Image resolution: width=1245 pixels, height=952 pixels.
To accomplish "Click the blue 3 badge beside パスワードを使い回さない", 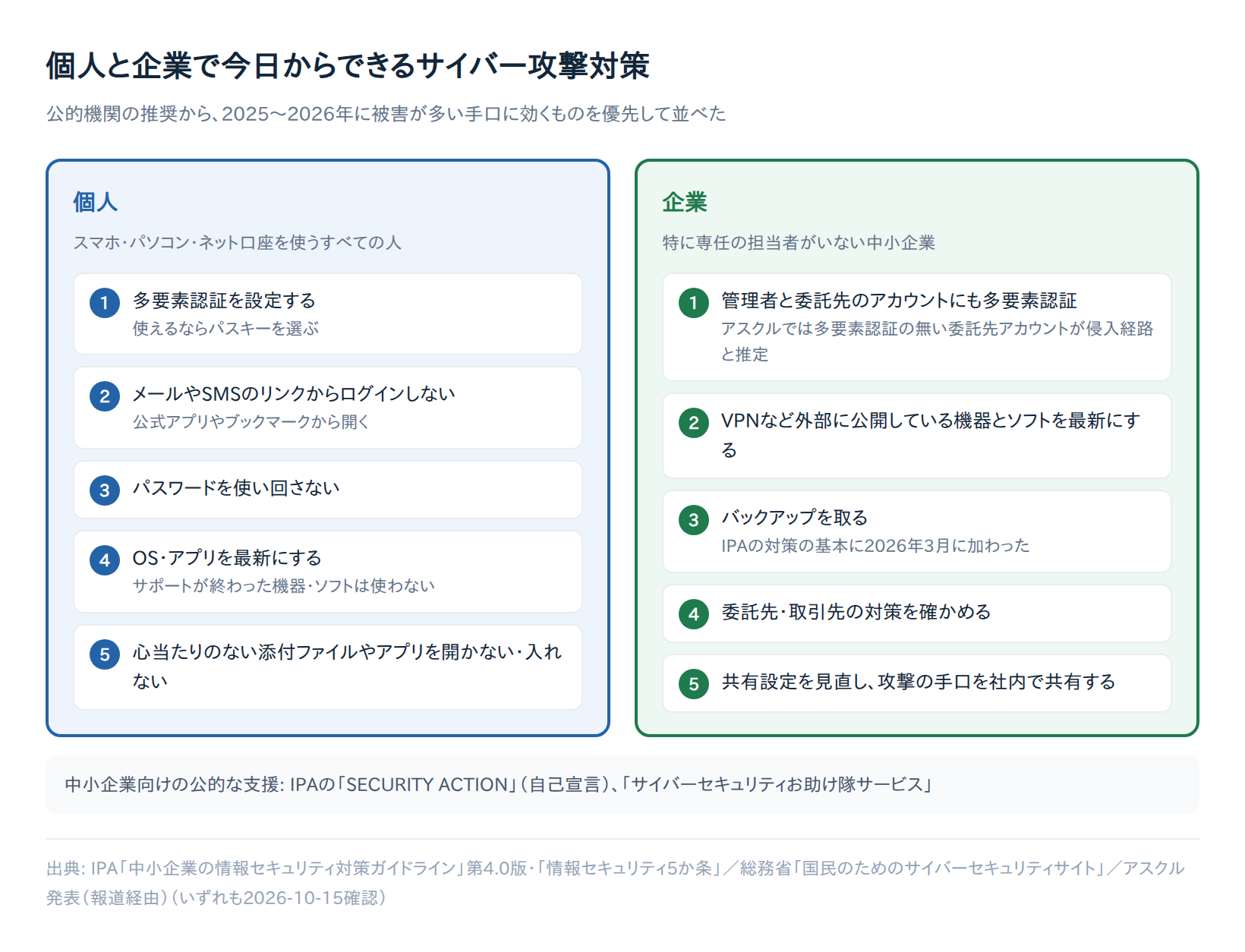I will click(105, 490).
